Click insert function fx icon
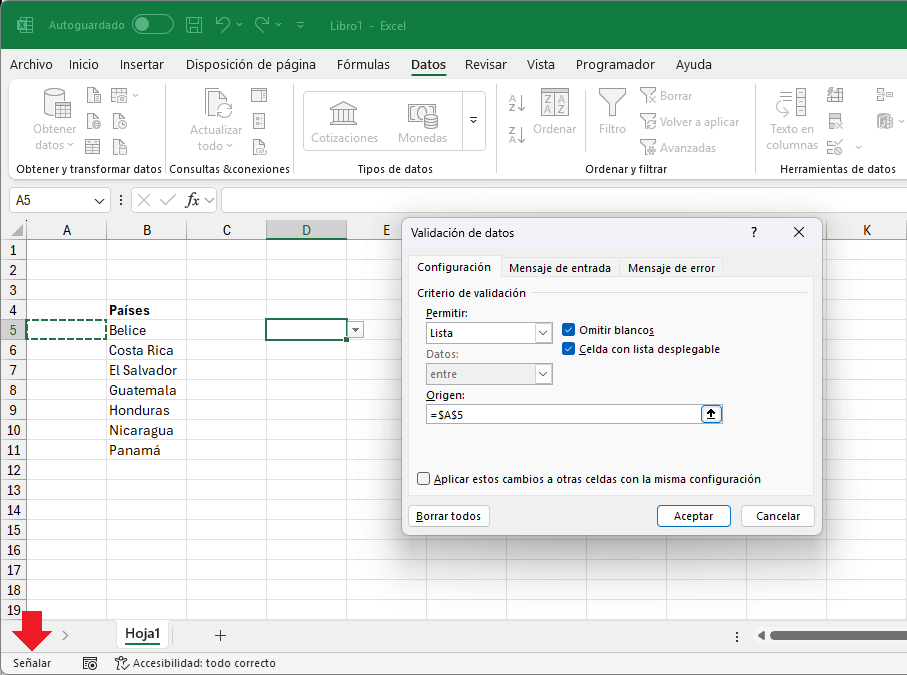The height and width of the screenshot is (675, 907). [x=192, y=200]
